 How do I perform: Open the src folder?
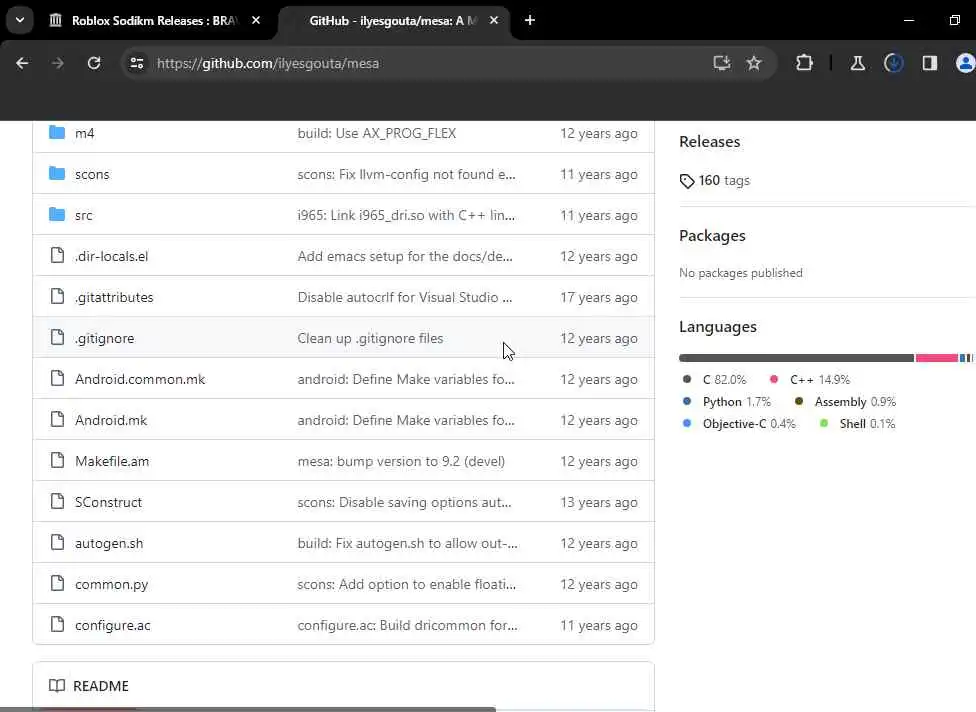84,215
